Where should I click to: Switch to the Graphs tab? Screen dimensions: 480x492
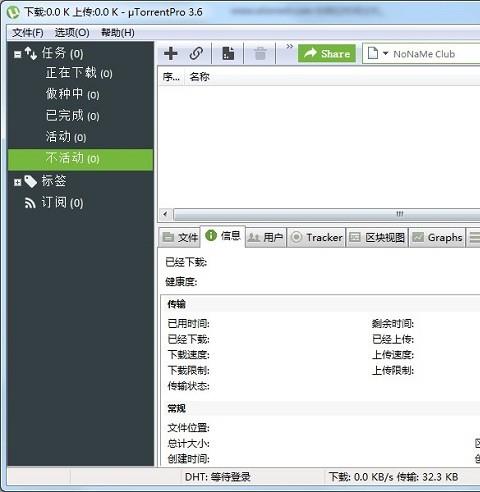(437, 237)
